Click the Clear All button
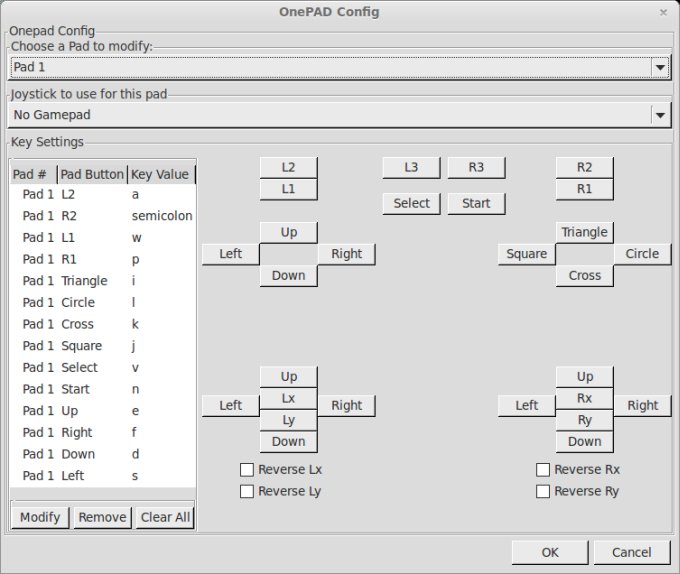The height and width of the screenshot is (574, 680). [165, 517]
